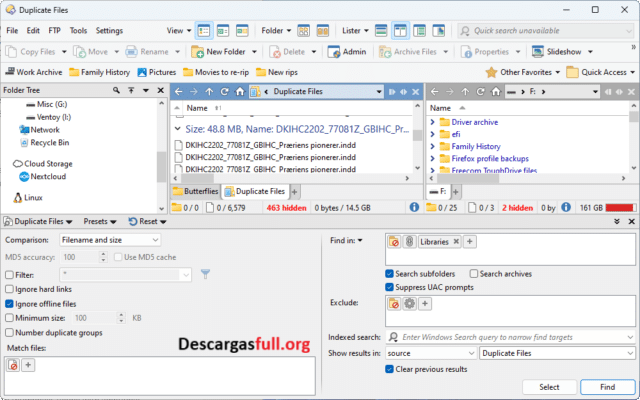640x400 pixels.
Task: Switch to Details view mode icon
Action: pos(204,31)
